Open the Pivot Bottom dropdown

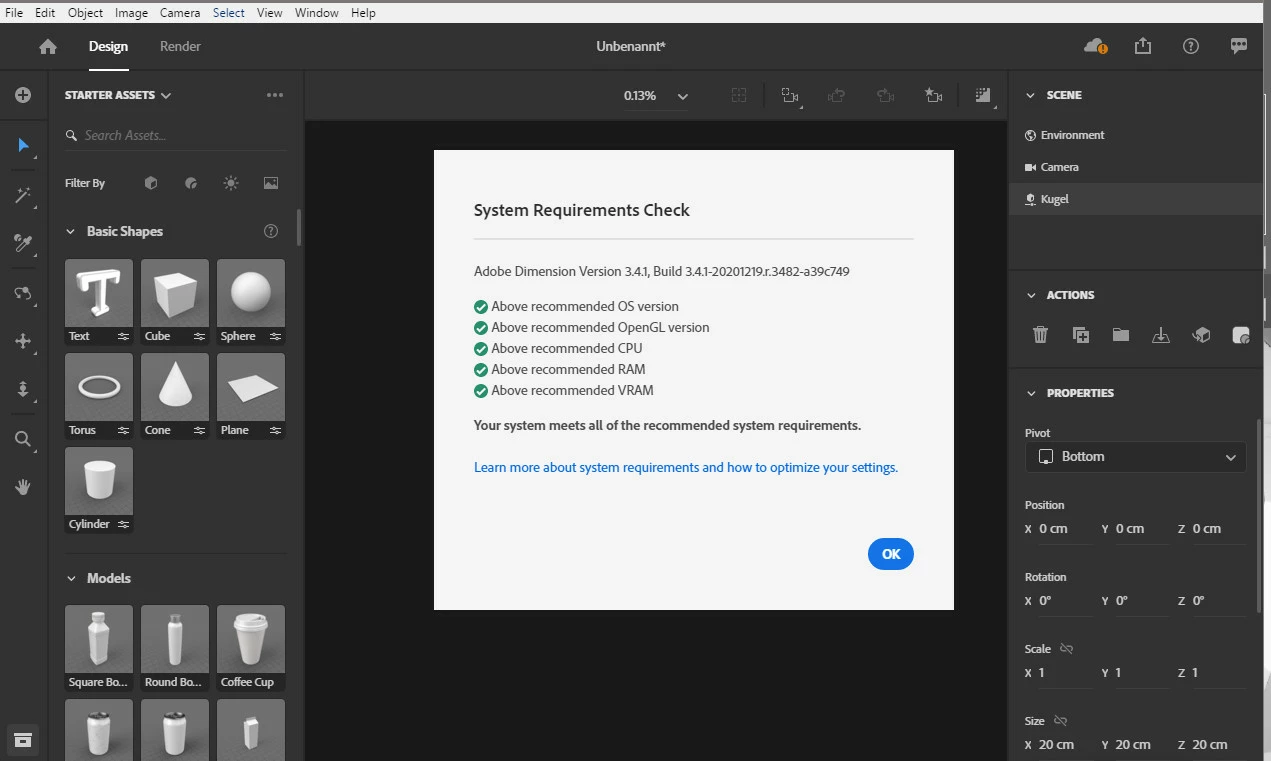[1136, 457]
